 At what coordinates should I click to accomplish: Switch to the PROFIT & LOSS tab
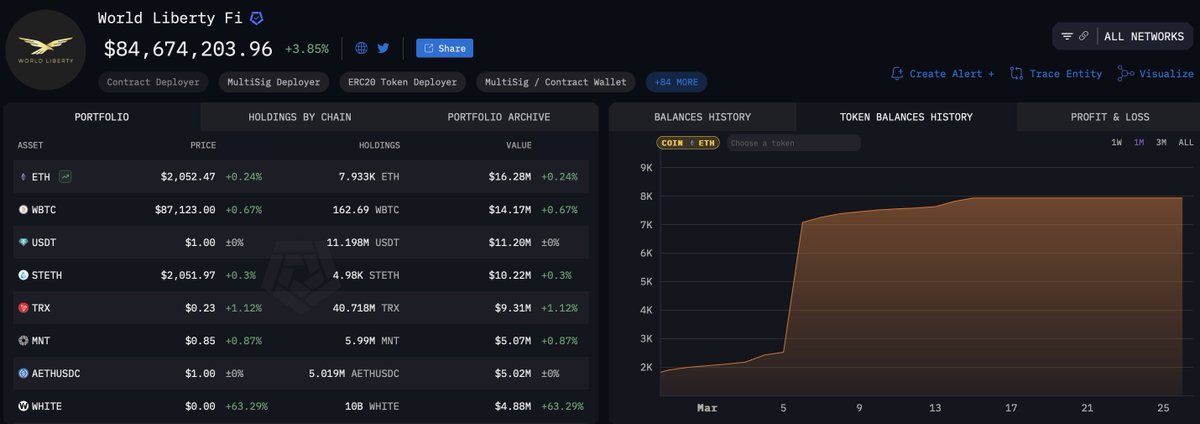click(x=1110, y=117)
